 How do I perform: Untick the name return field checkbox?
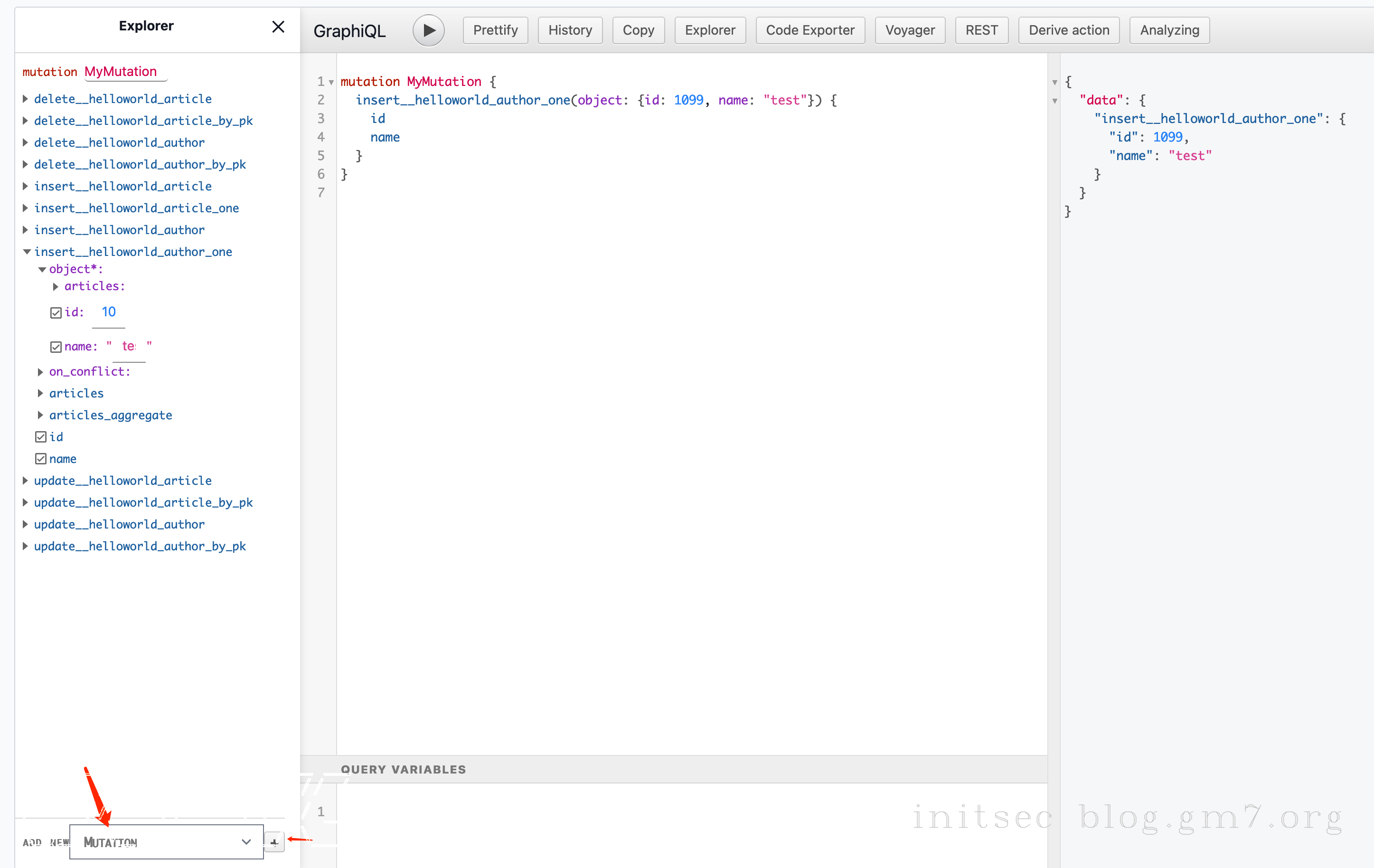click(x=40, y=459)
